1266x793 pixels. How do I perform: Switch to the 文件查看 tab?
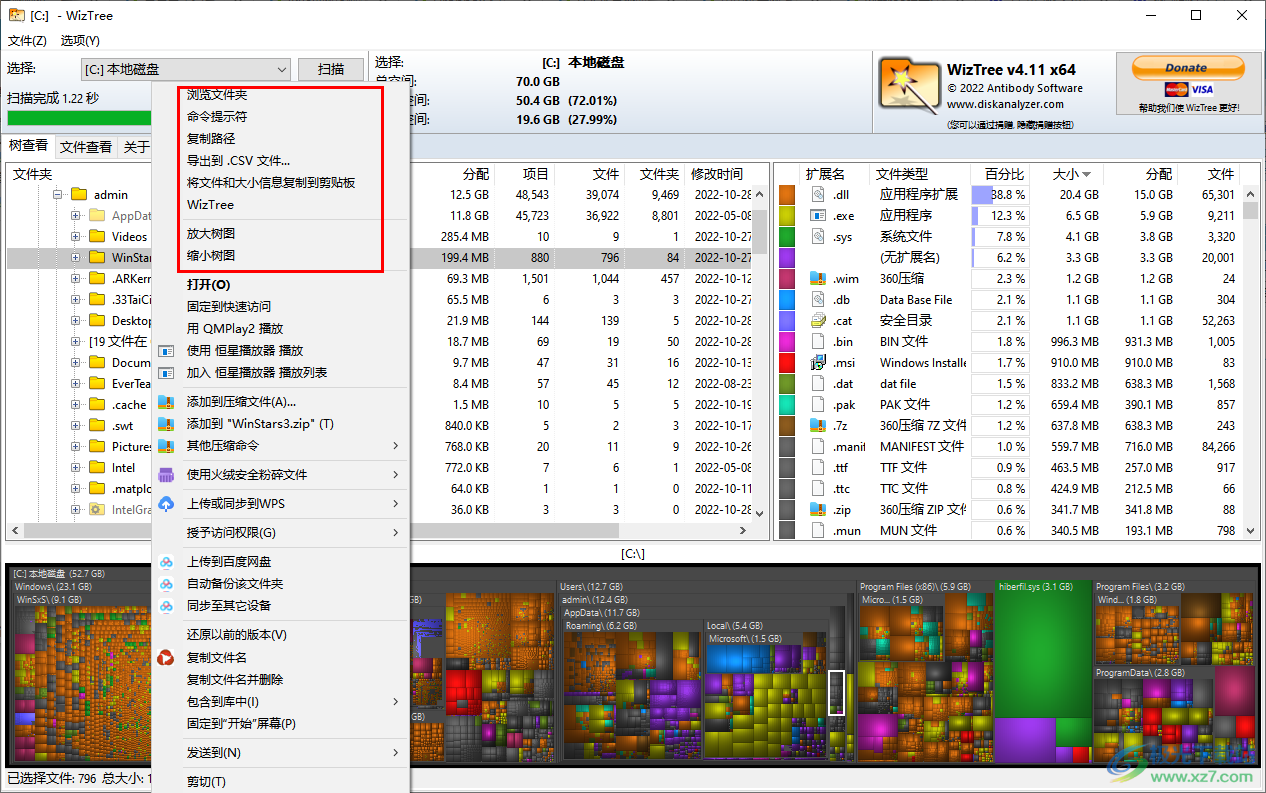tap(86, 147)
